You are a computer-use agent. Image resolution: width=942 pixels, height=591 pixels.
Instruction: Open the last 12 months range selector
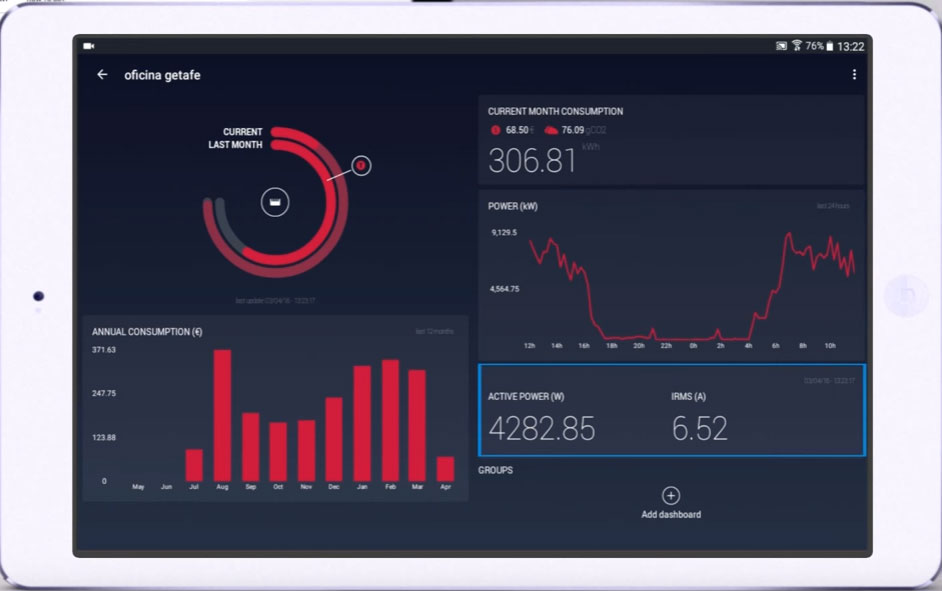pos(437,332)
